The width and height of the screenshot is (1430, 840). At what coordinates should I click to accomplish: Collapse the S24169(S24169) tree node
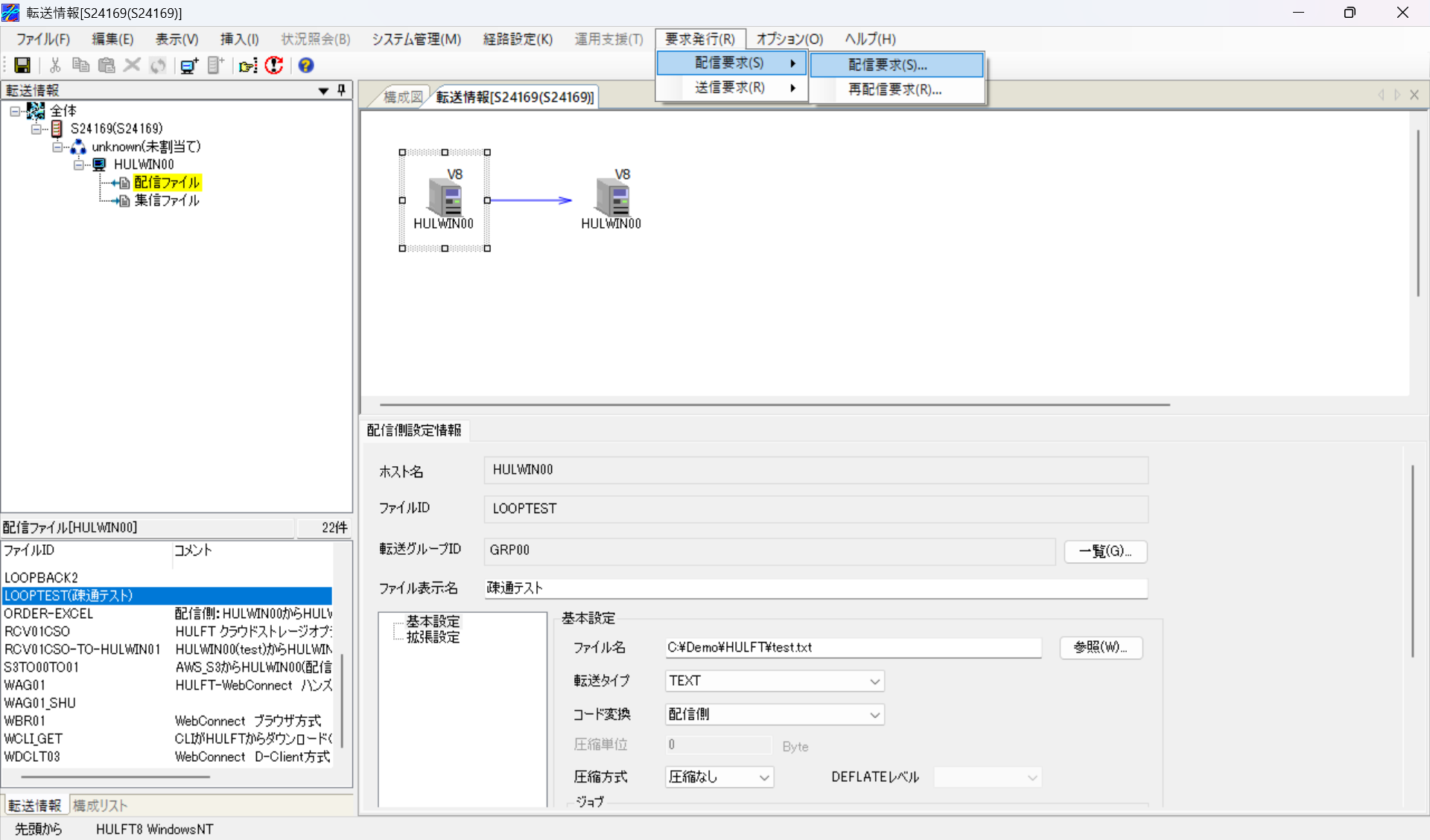coord(36,129)
